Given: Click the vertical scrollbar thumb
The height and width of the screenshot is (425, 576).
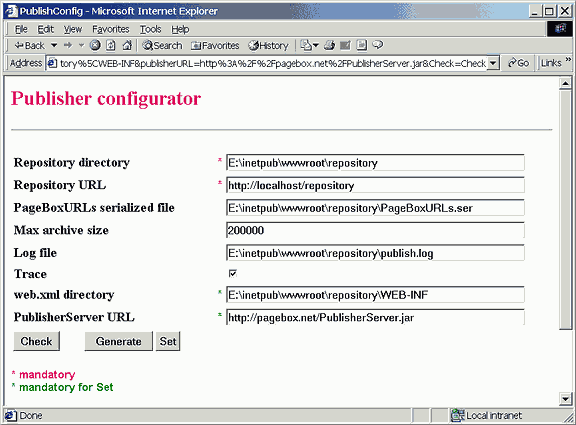Looking at the screenshot, I should [565, 210].
